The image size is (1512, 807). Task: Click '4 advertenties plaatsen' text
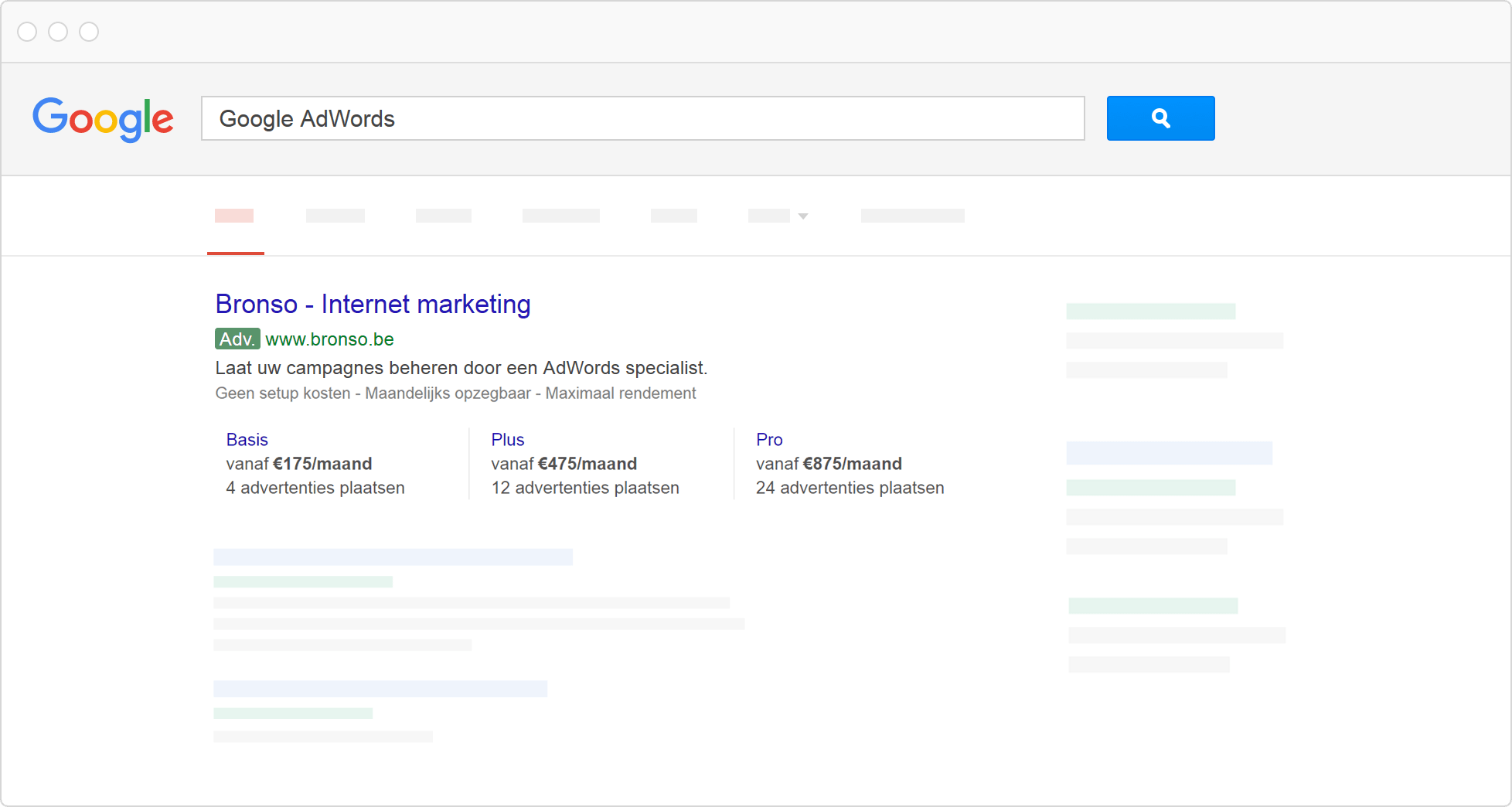coord(315,488)
